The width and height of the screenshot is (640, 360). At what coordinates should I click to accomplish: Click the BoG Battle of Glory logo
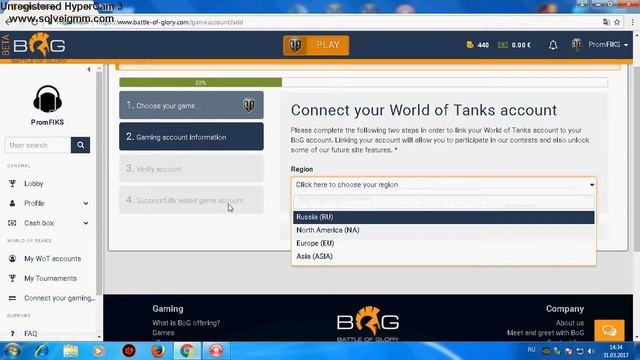[39, 45]
